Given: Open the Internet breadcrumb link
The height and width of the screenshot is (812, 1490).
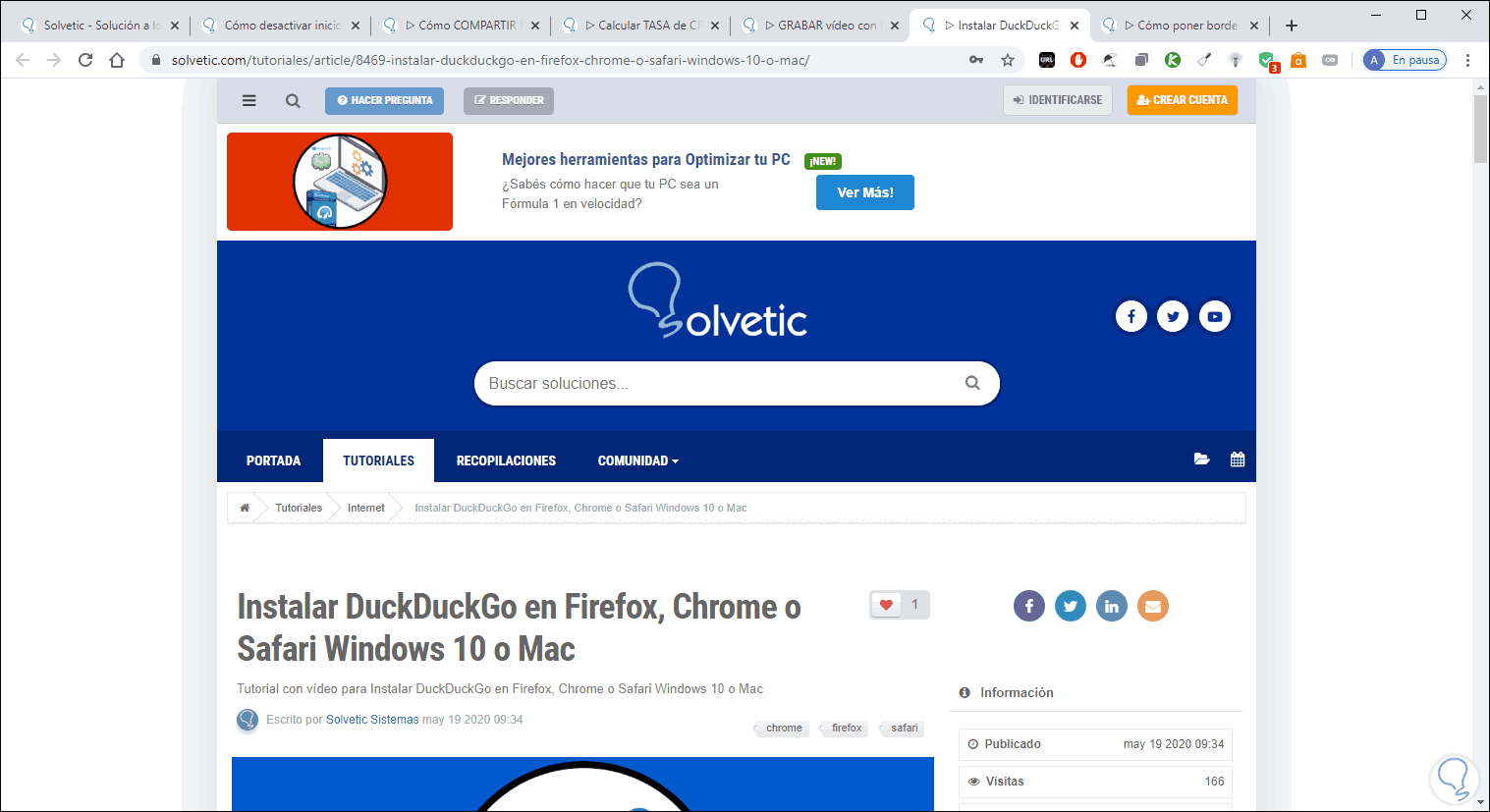Looking at the screenshot, I should coord(365,508).
